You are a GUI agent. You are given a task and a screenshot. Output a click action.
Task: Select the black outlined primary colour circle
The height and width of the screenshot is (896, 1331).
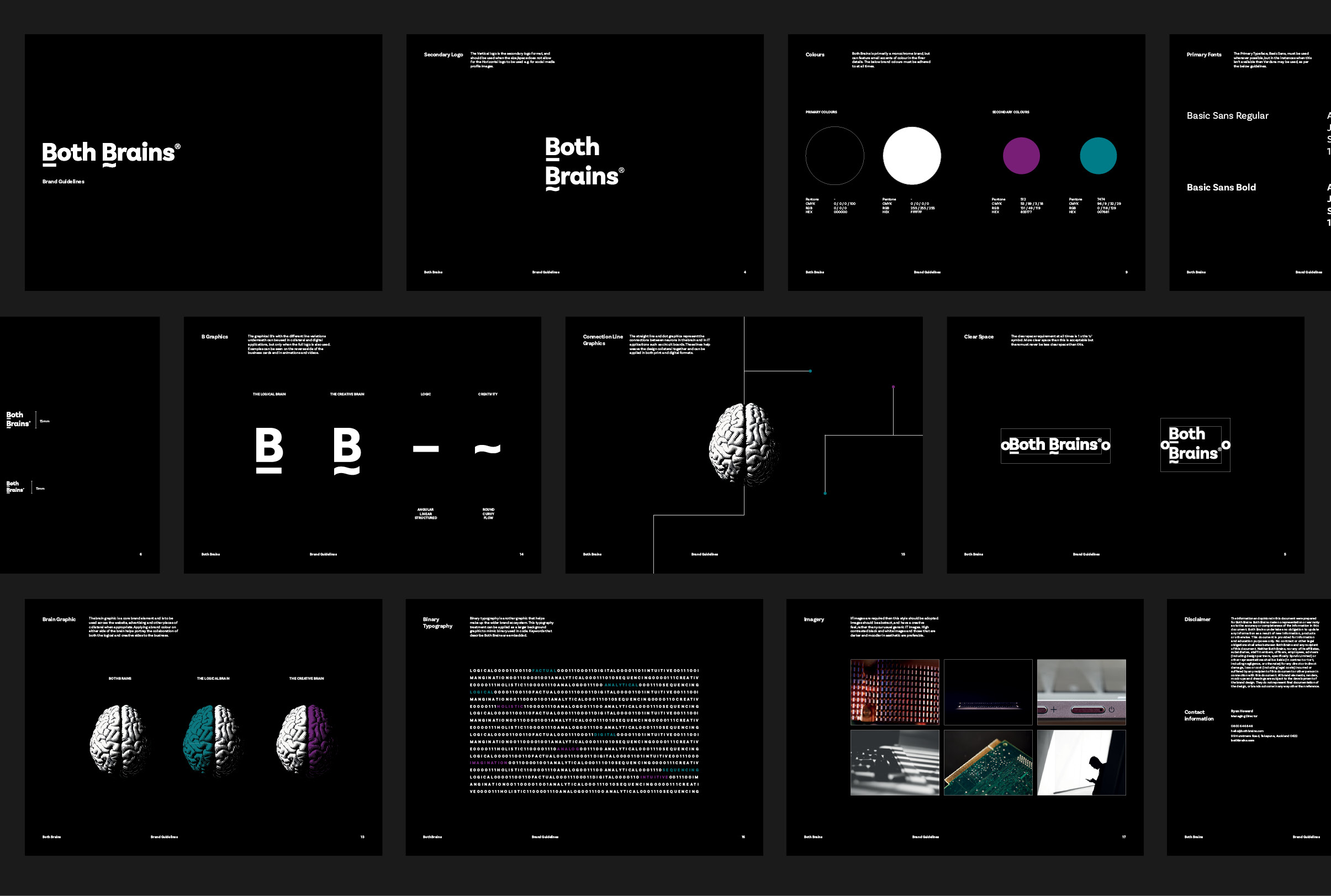834,156
